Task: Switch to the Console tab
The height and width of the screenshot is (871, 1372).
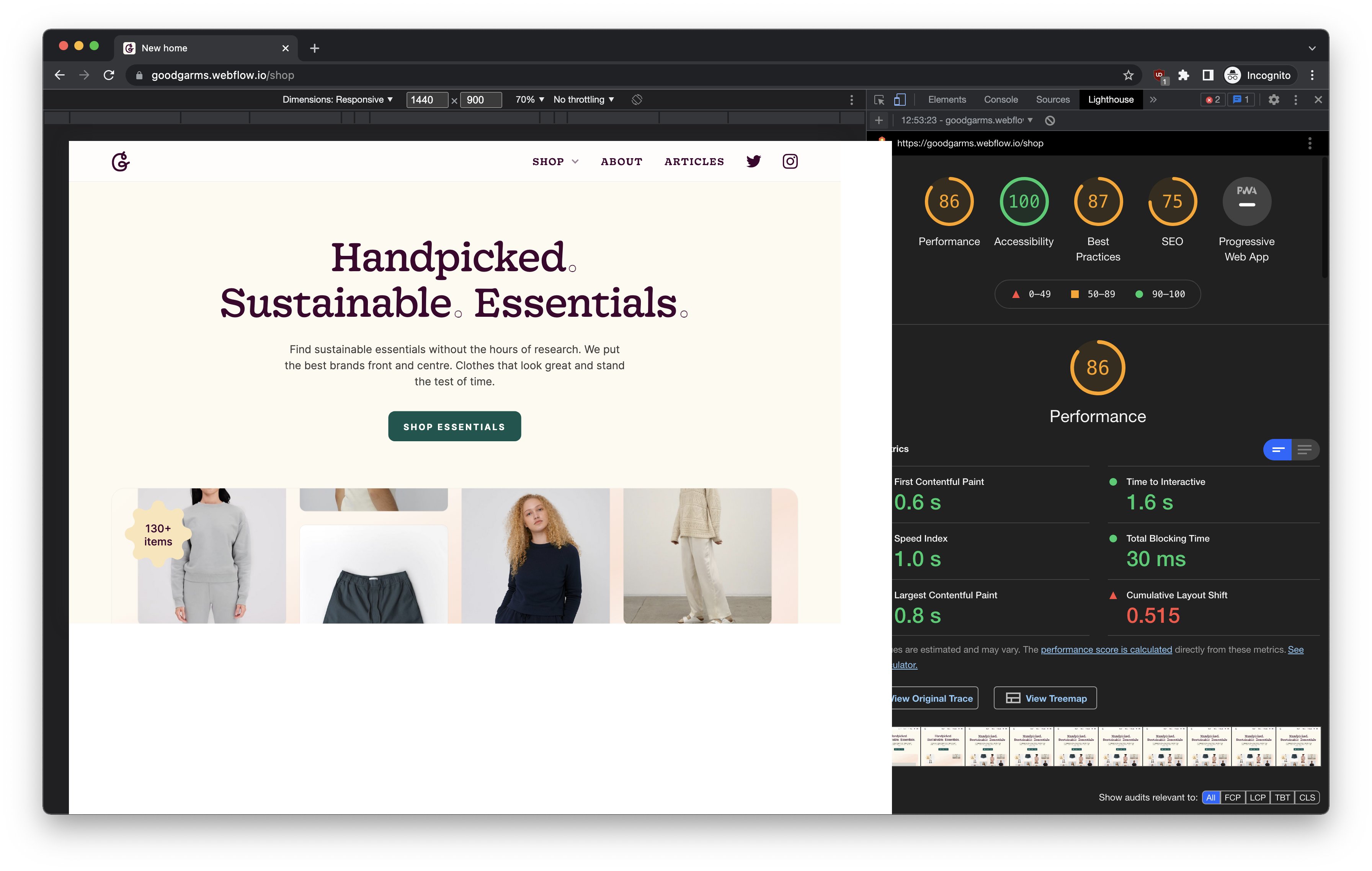Action: point(1001,99)
